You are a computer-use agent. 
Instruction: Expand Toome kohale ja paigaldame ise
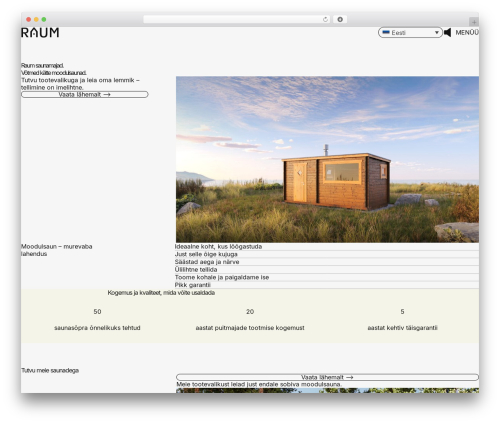tap(327, 277)
